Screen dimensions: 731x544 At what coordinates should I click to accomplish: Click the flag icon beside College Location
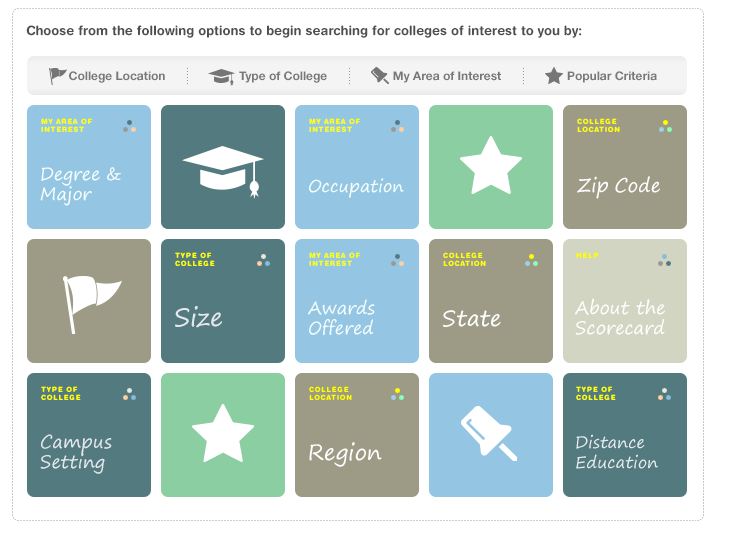click(58, 76)
